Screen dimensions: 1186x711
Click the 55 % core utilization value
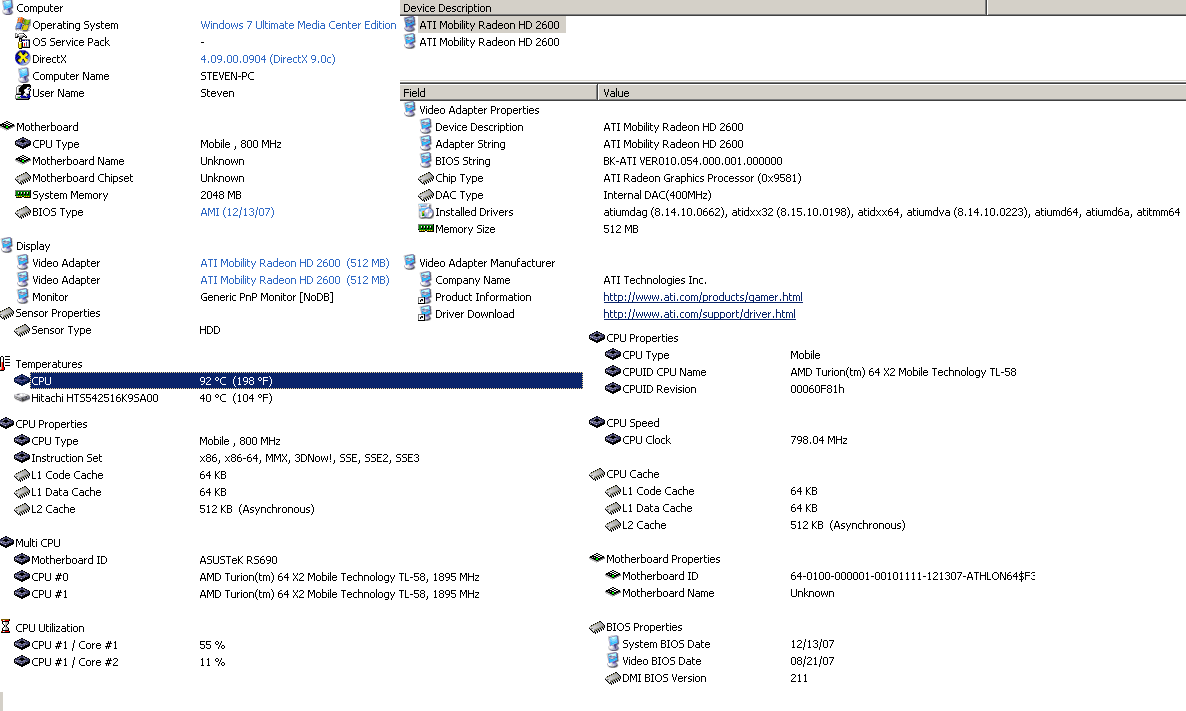click(212, 645)
